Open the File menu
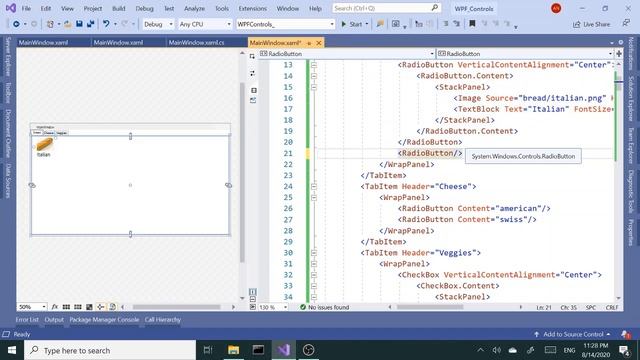 [x=26, y=8]
